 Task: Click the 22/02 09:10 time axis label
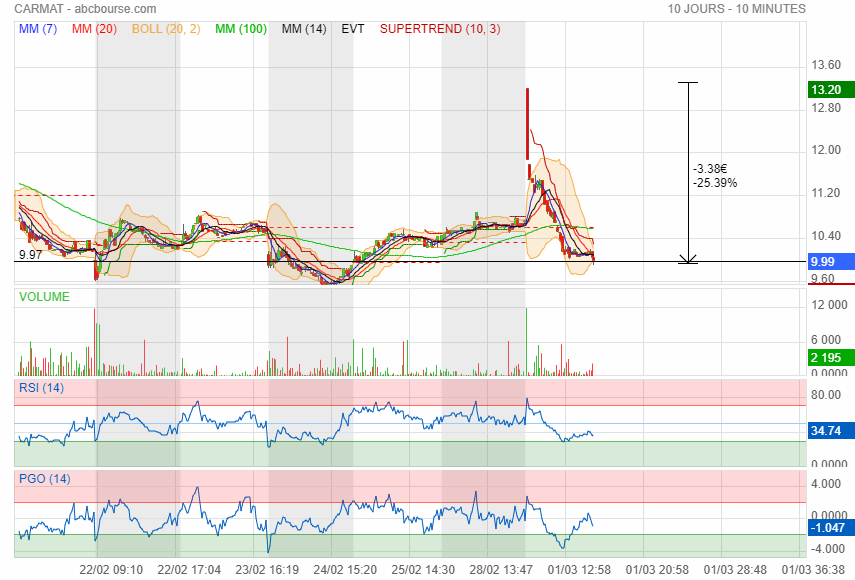[x=111, y=570]
